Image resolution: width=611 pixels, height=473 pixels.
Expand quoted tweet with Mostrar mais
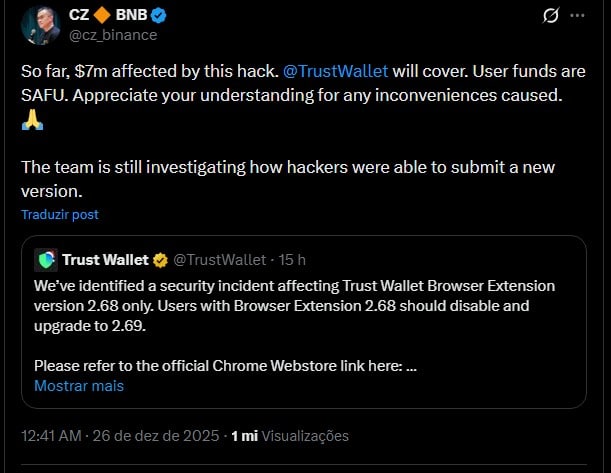click(79, 385)
